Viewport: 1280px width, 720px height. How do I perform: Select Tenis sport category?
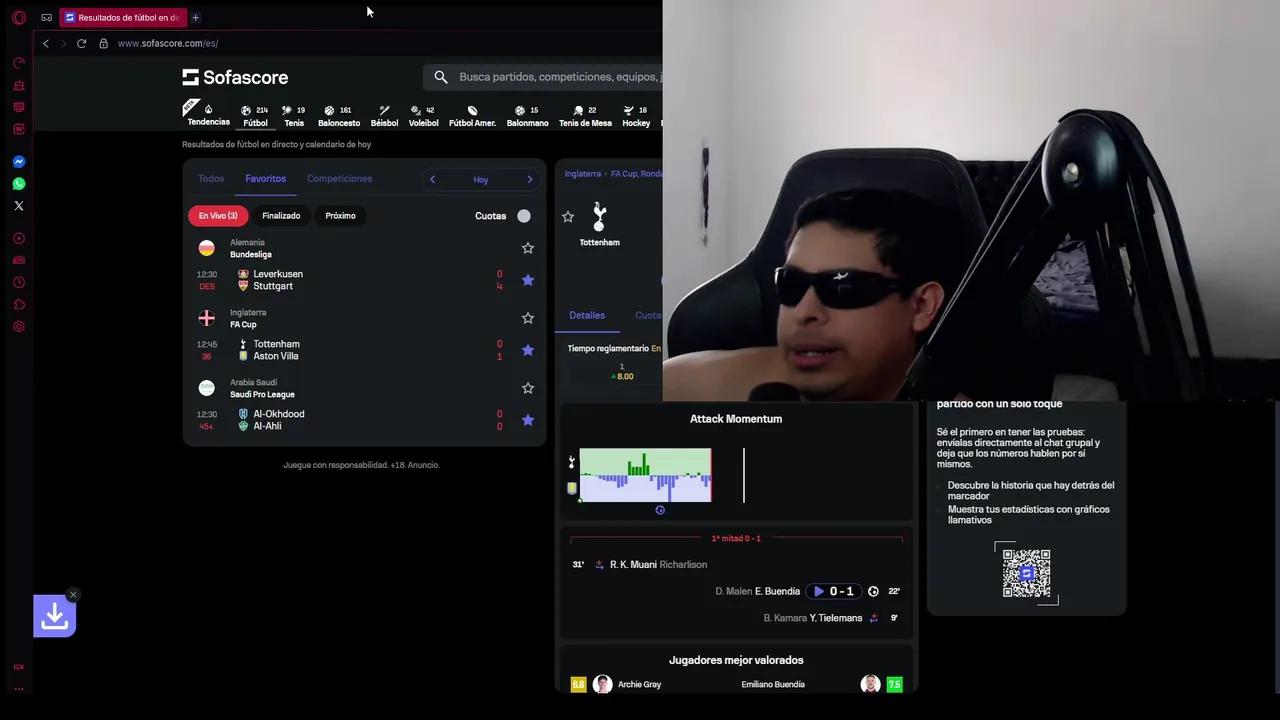tap(294, 116)
